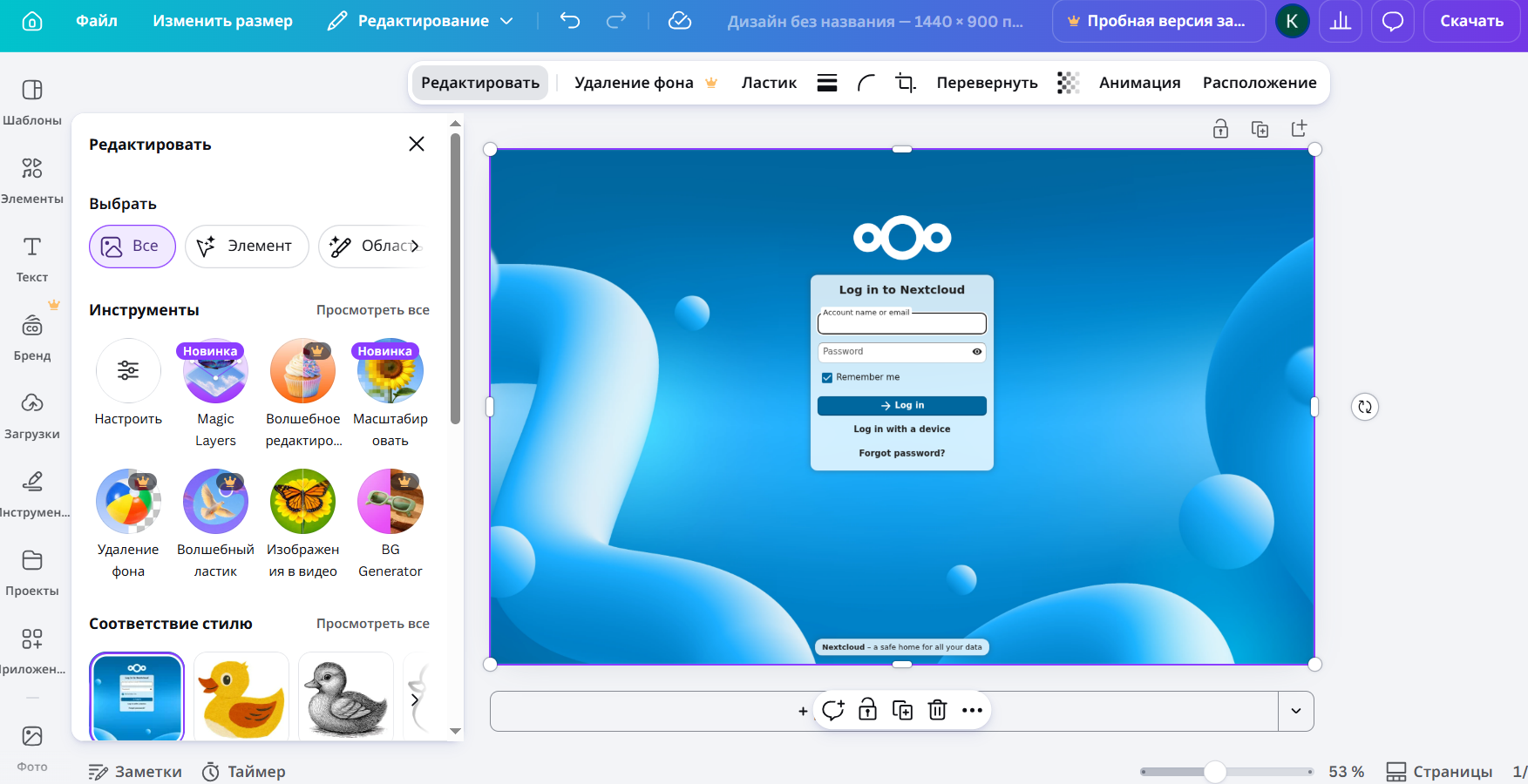Image resolution: width=1528 pixels, height=784 pixels.
Task: Open the Uploads sidebar panel
Action: click(x=32, y=416)
